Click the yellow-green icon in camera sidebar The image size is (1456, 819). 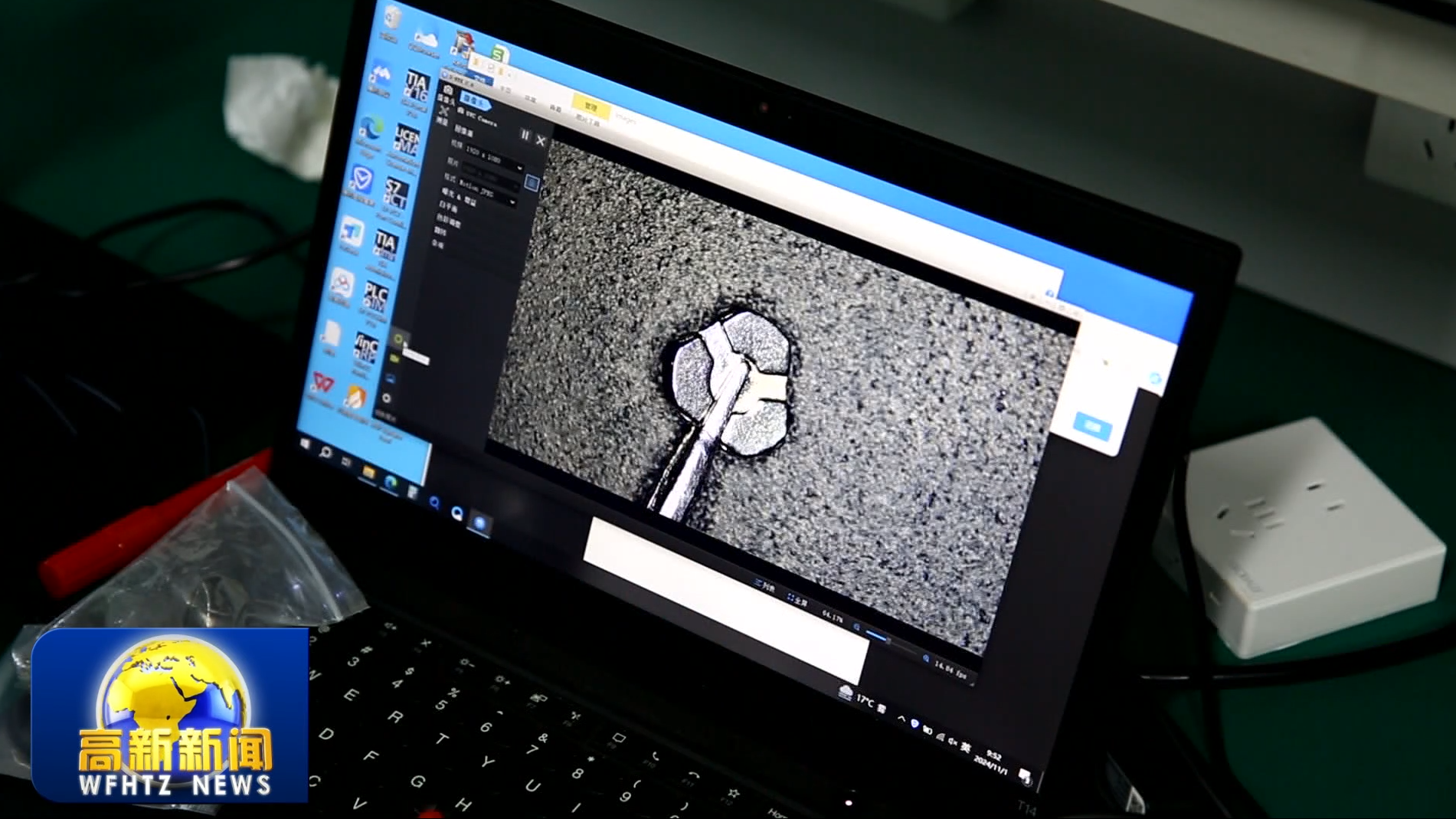[x=394, y=359]
